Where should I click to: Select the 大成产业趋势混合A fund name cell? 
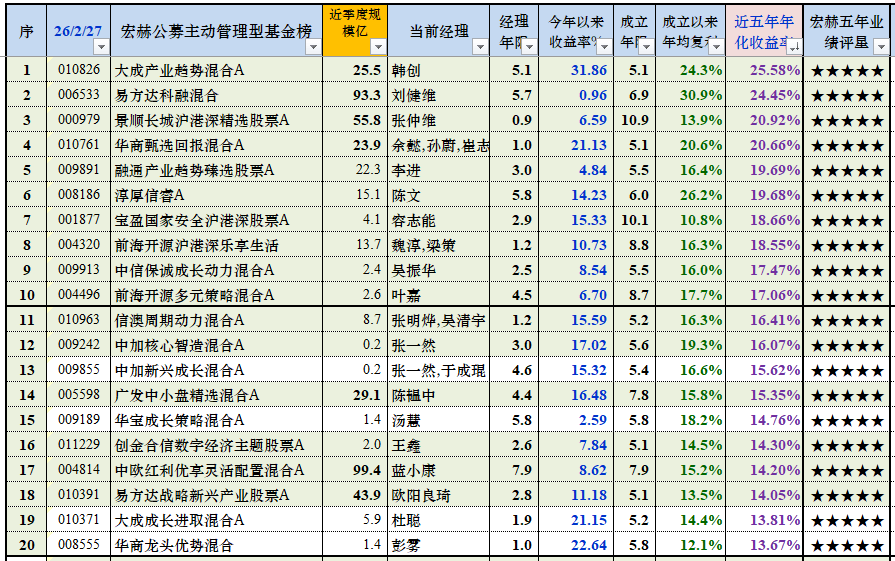180,70
